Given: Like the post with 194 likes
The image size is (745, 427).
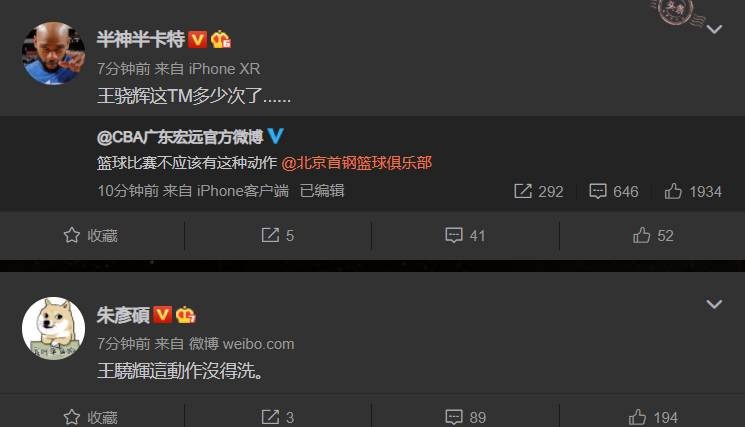Looking at the screenshot, I should coord(653,417).
